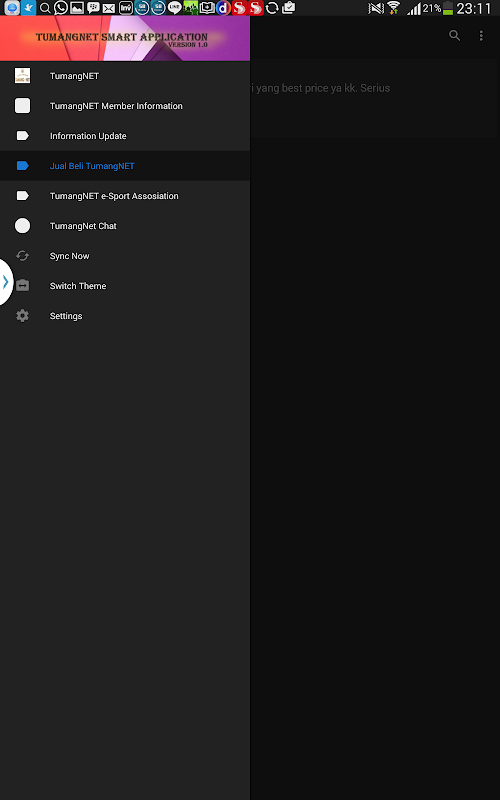Tap the battery icon showing 21%
The width and height of the screenshot is (500, 800).
[x=447, y=8]
